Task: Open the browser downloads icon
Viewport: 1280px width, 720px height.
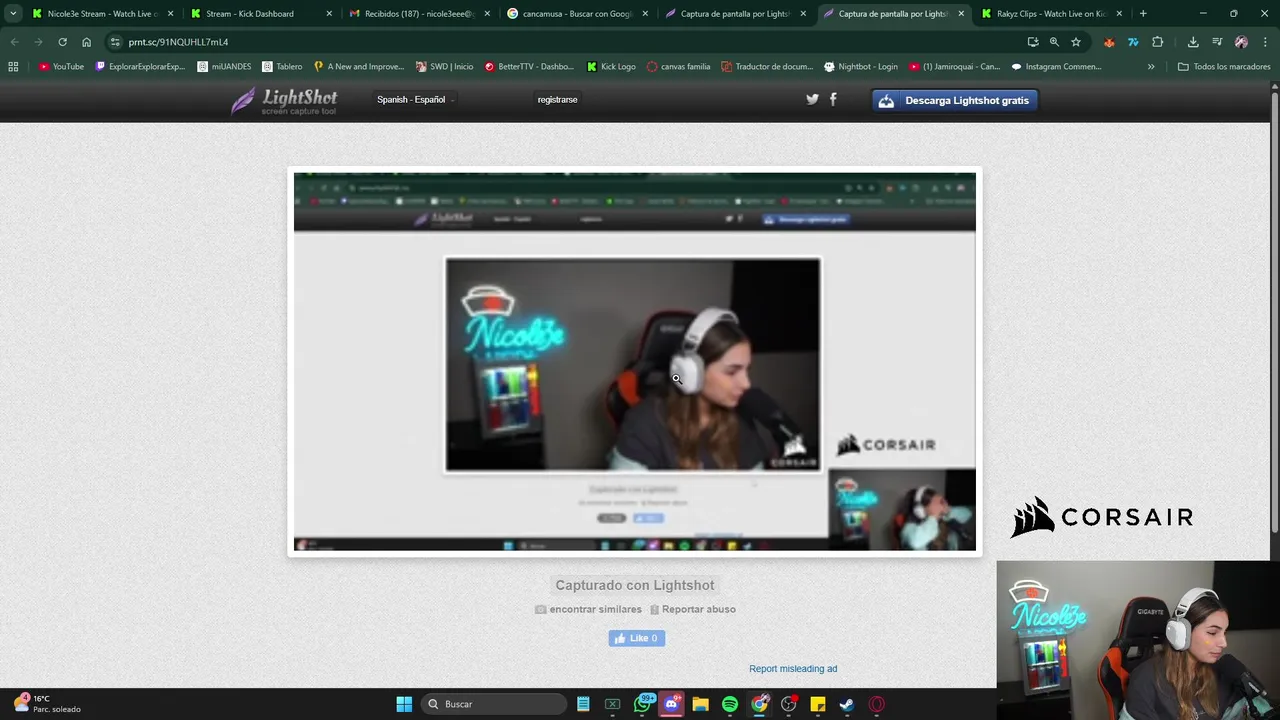Action: click(x=1193, y=42)
